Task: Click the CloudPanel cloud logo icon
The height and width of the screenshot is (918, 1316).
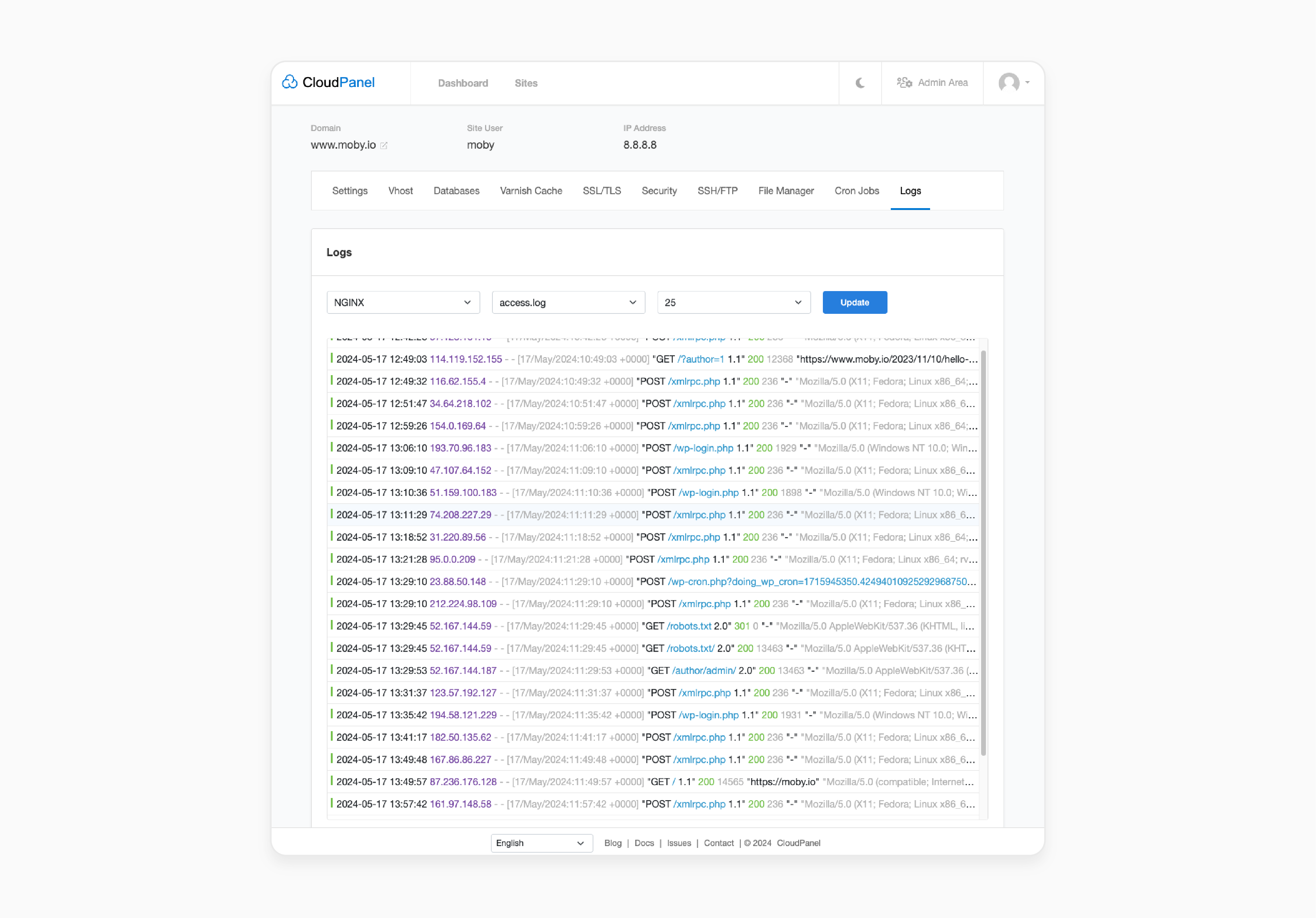Action: point(289,83)
